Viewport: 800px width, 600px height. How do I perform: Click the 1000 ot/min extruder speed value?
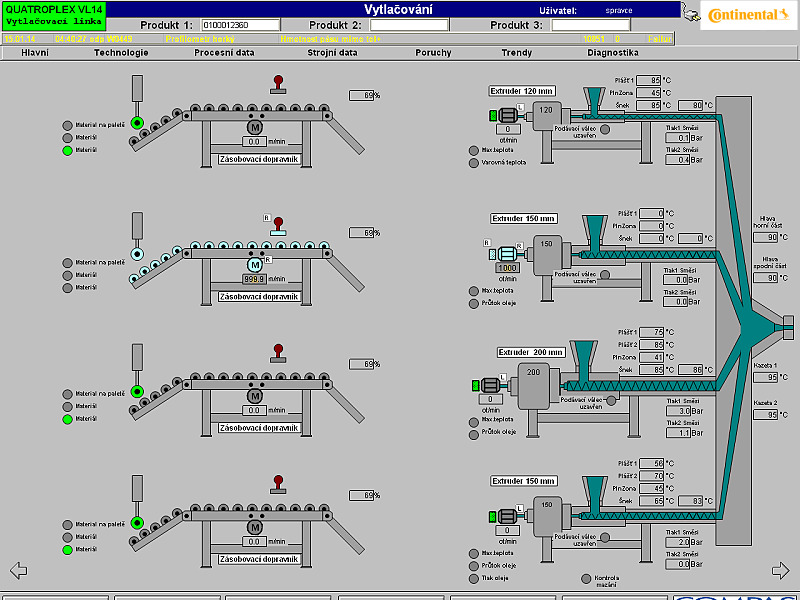pos(508,268)
